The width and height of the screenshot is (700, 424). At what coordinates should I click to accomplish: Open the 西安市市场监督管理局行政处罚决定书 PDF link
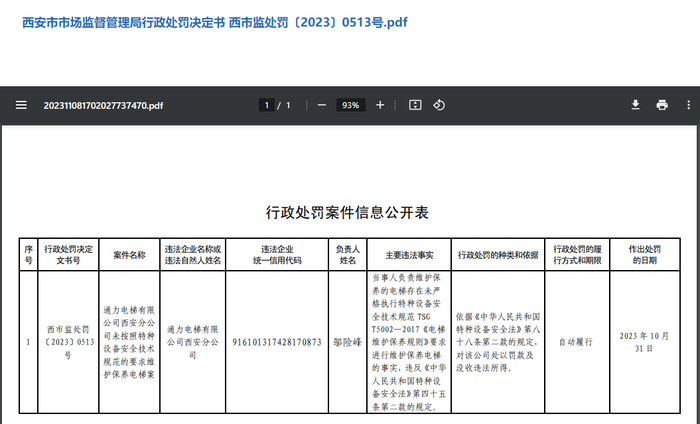coord(215,22)
